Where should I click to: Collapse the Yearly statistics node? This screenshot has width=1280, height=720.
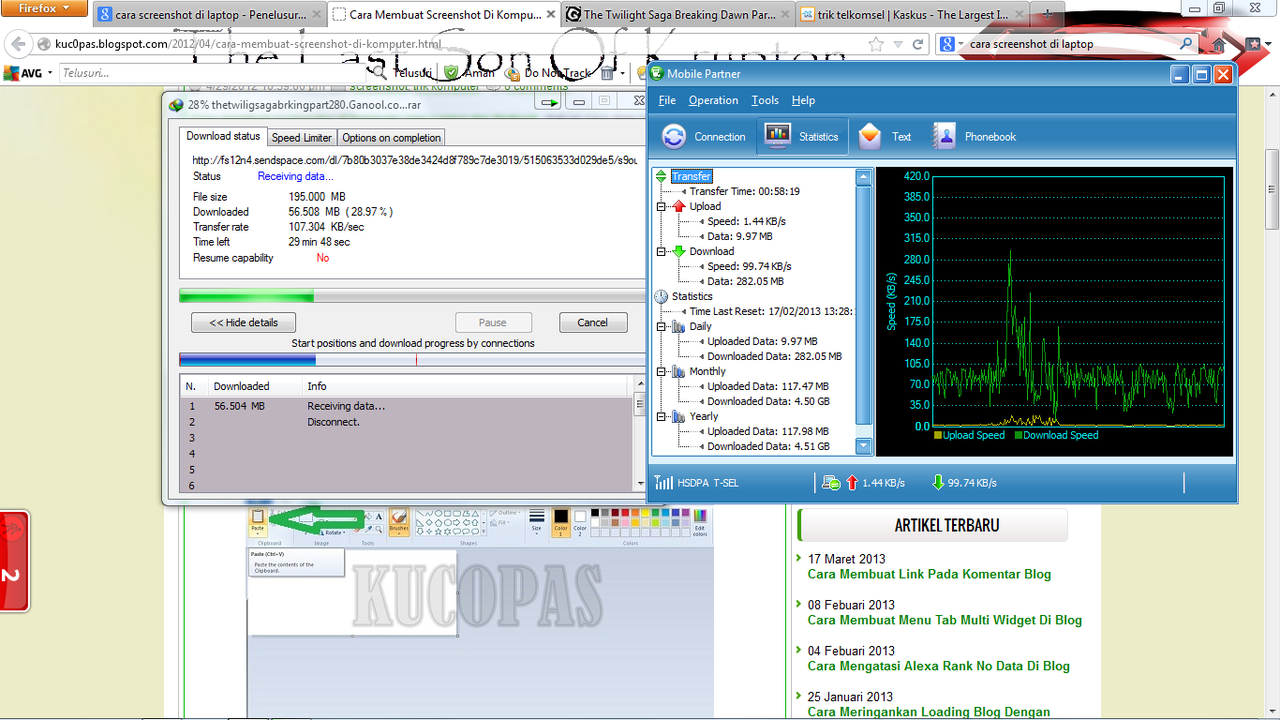point(661,416)
